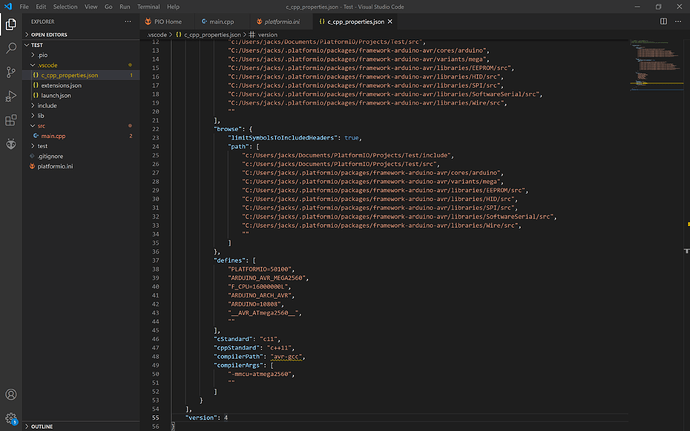690x431 pixels.
Task: Click the "PLATFORMIO=50100" define
Action: click(x=260, y=269)
